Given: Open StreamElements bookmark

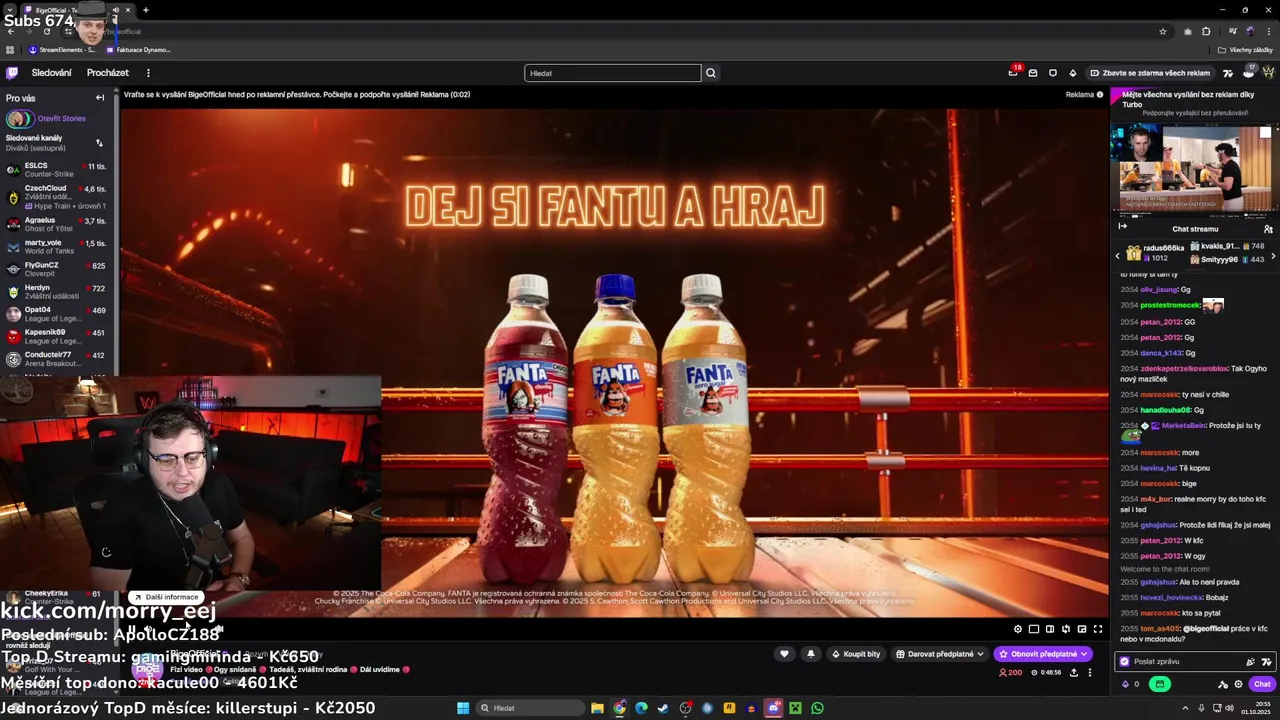Looking at the screenshot, I should (x=62, y=50).
